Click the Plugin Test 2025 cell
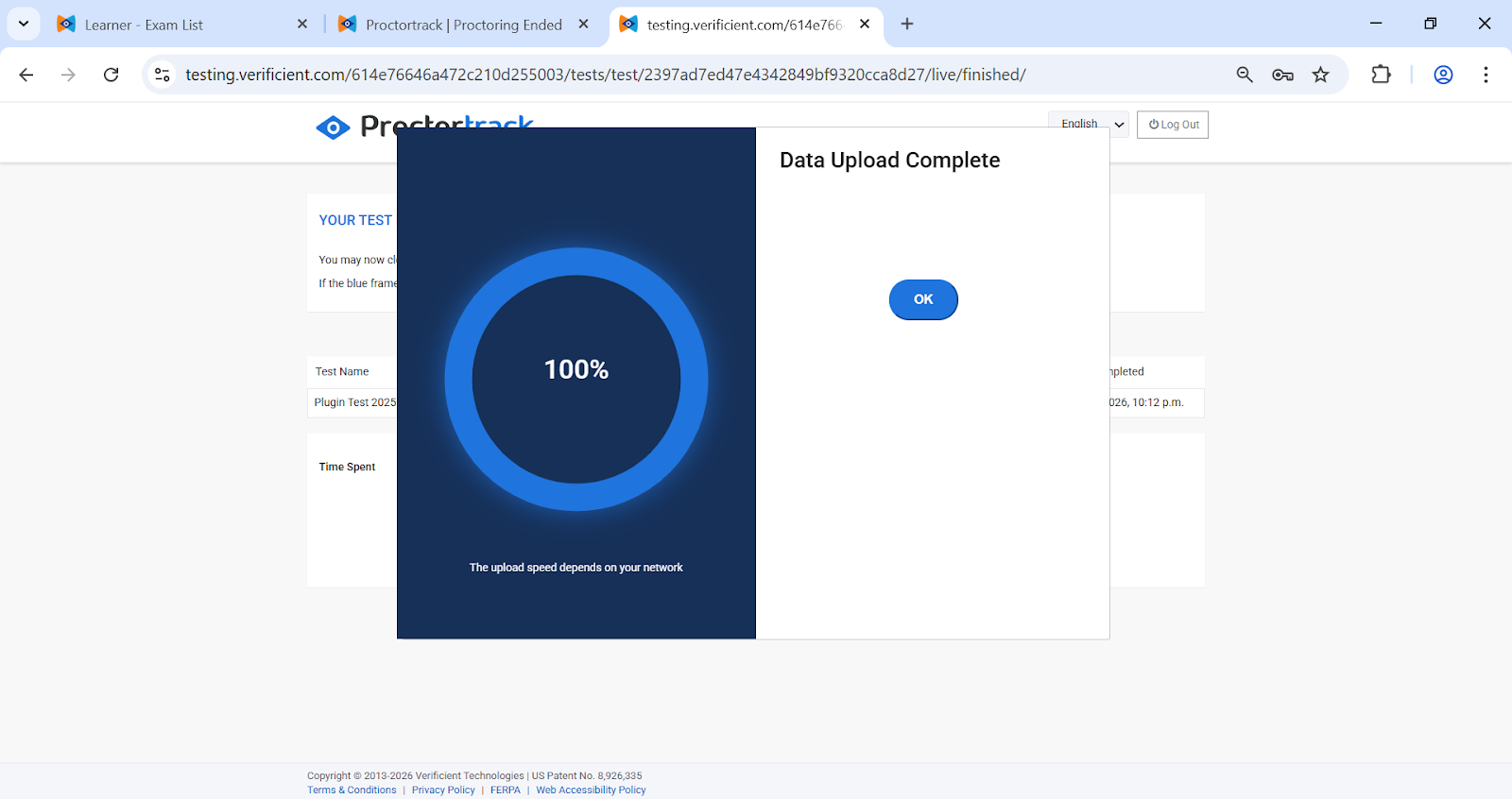 355,402
